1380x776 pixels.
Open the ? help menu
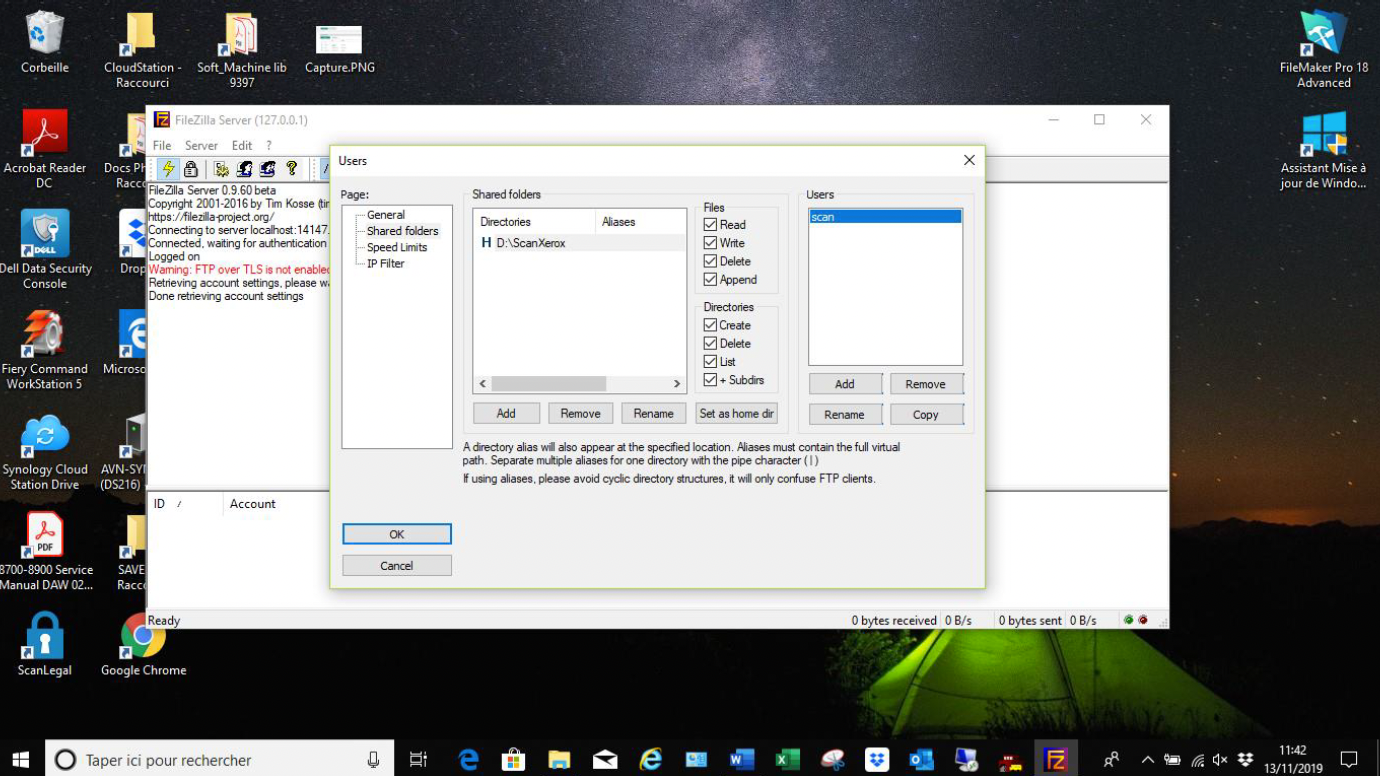tap(269, 145)
